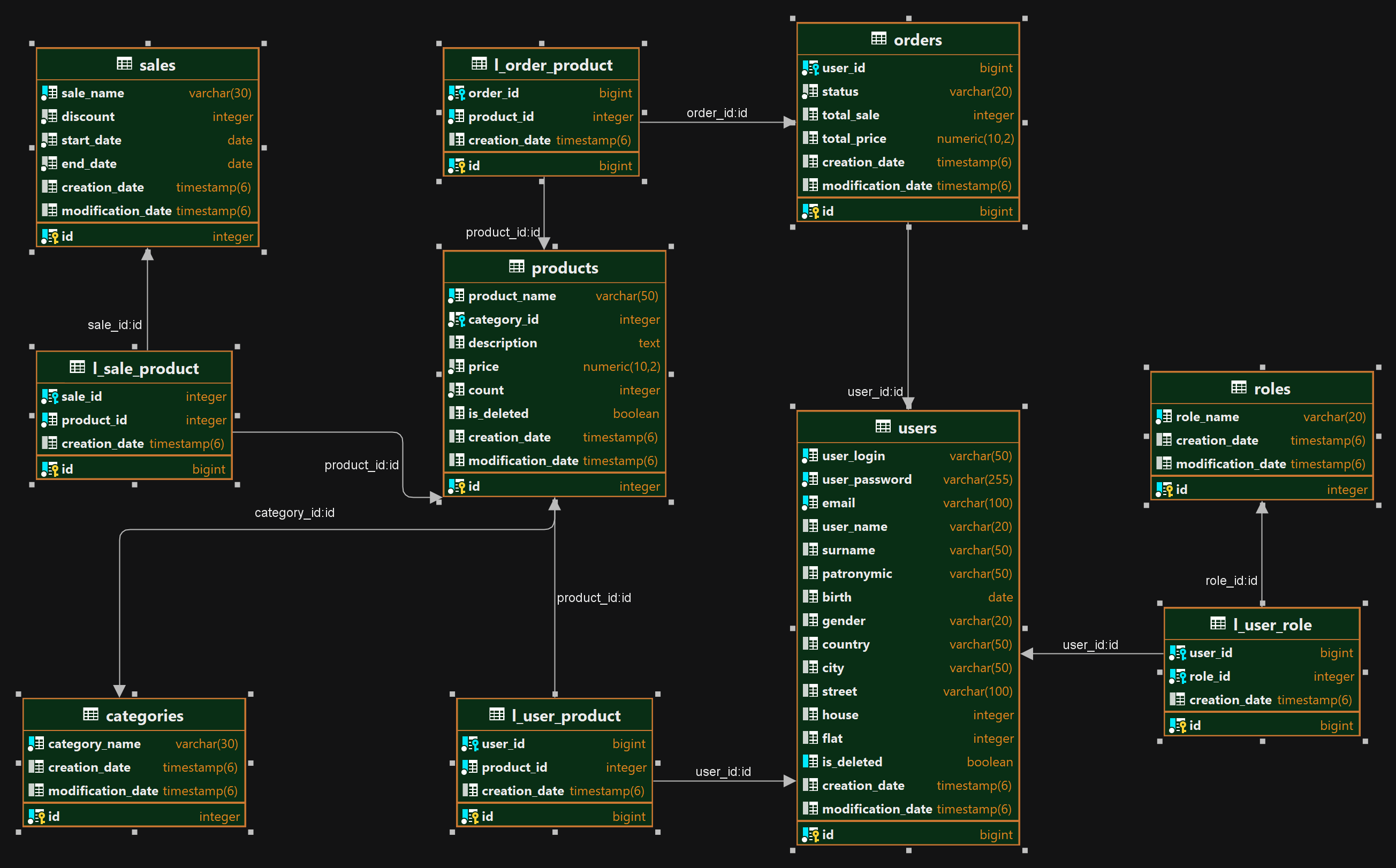Click the street column in users
The height and width of the screenshot is (868, 1396).
(908, 691)
